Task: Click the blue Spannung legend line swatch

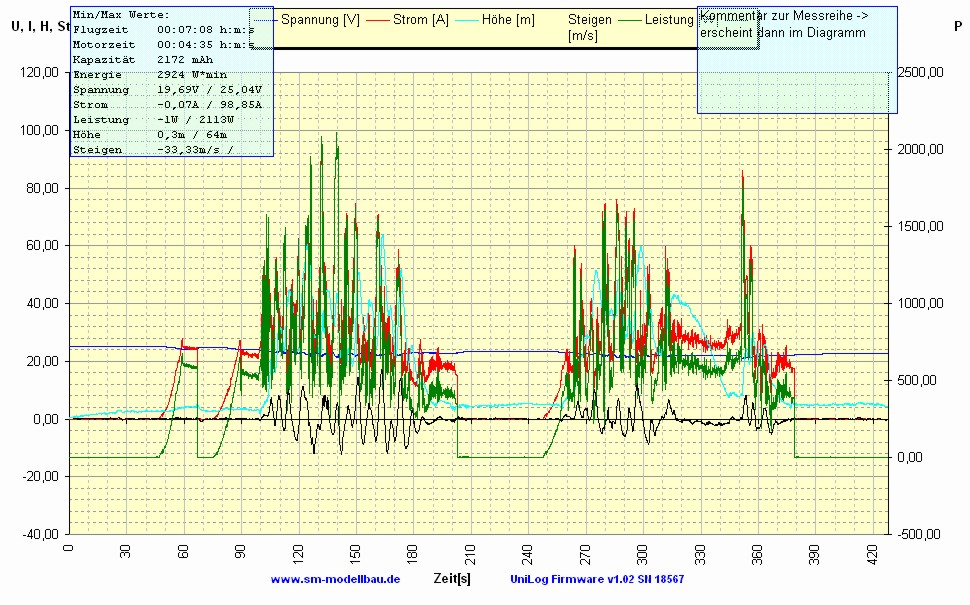Action: (x=264, y=20)
